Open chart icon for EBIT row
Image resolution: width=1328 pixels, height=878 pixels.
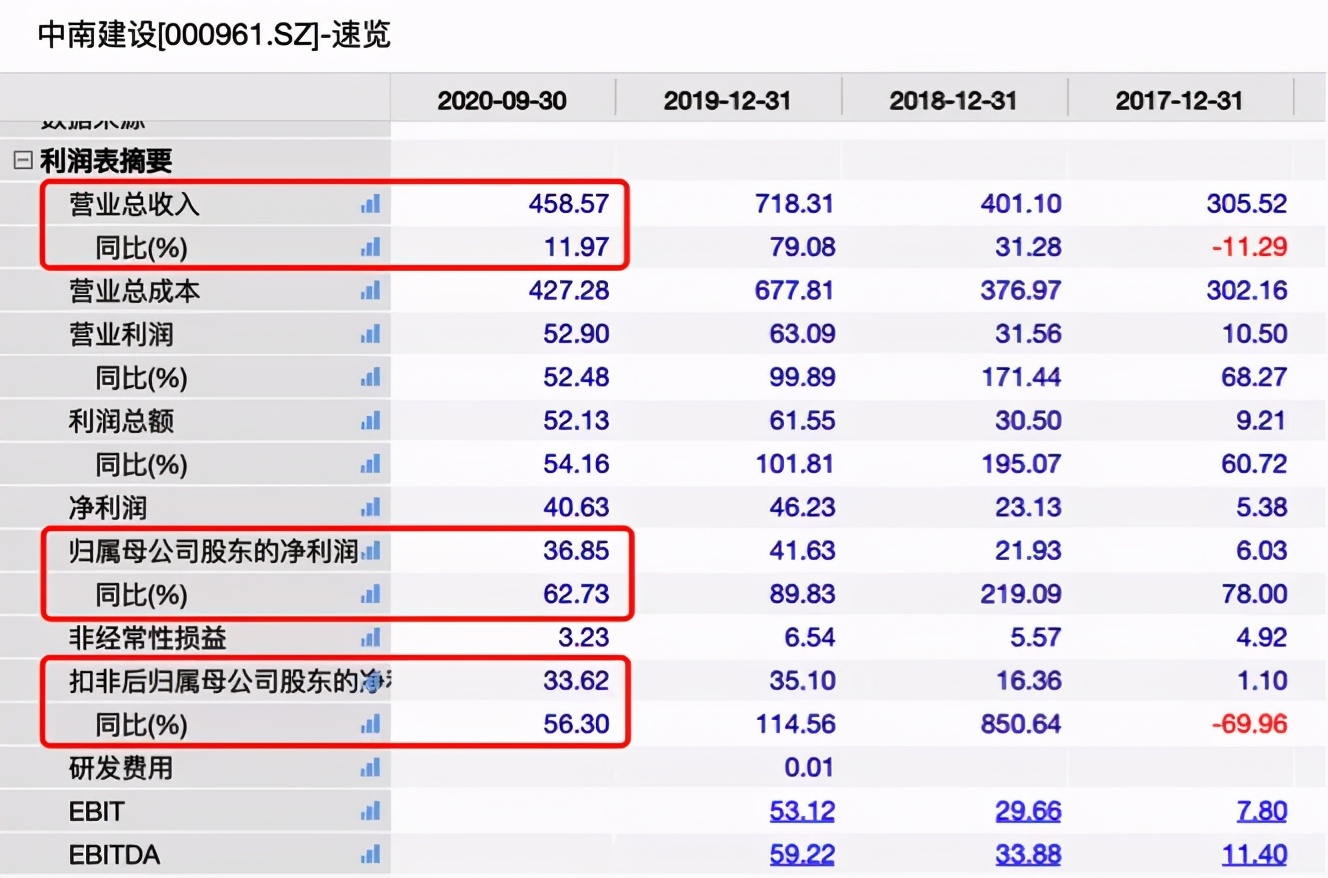tap(371, 811)
